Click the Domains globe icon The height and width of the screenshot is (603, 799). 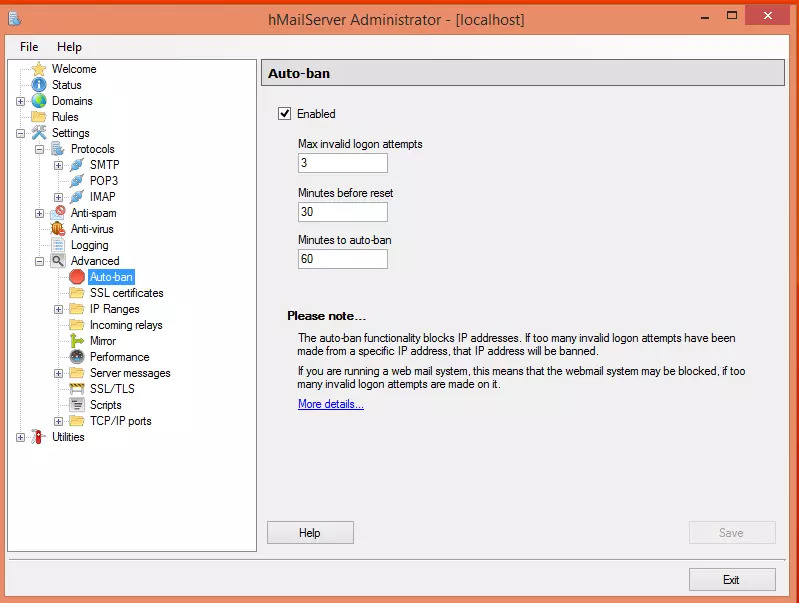tap(39, 101)
